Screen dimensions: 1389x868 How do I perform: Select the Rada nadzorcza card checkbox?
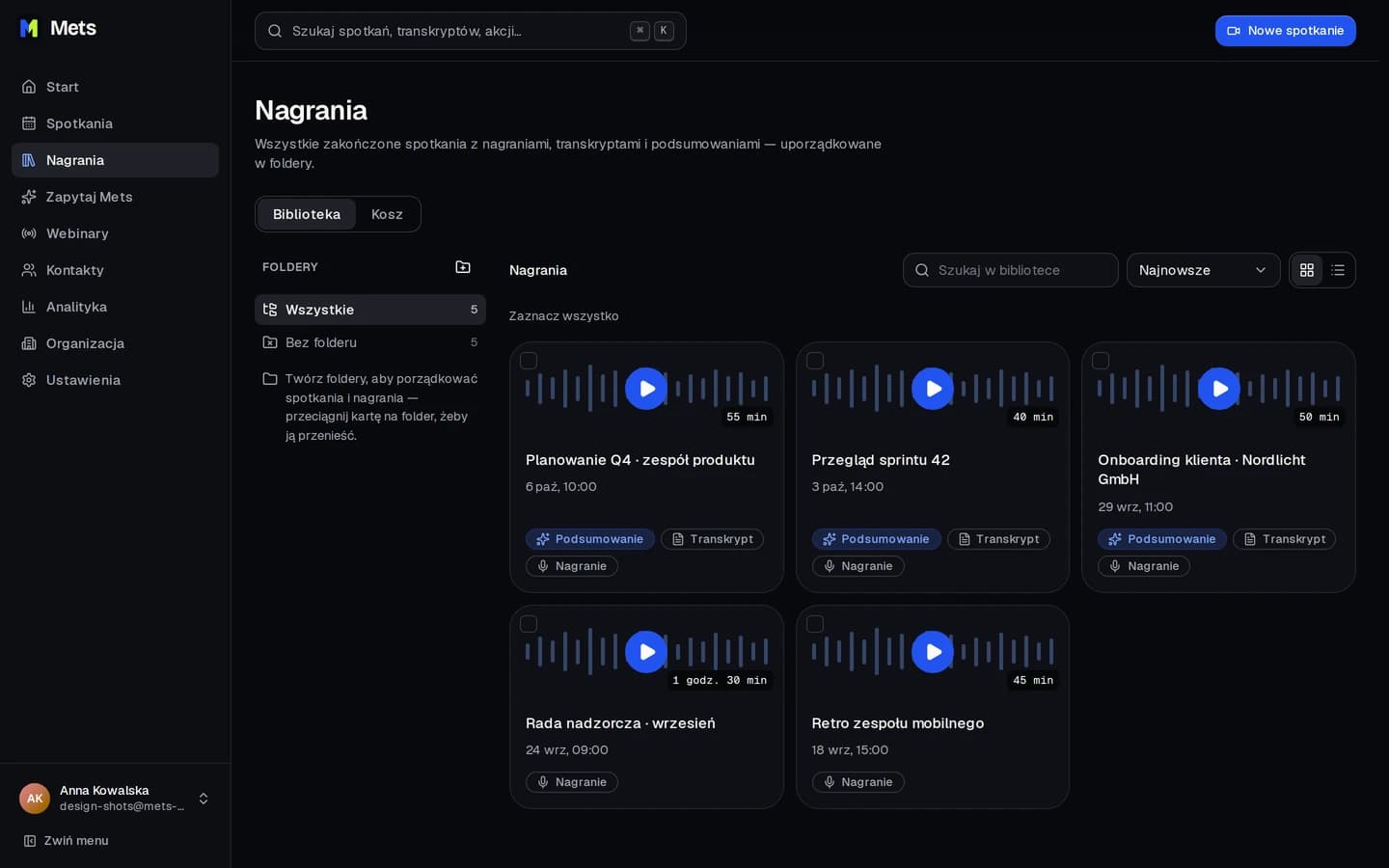coord(529,624)
